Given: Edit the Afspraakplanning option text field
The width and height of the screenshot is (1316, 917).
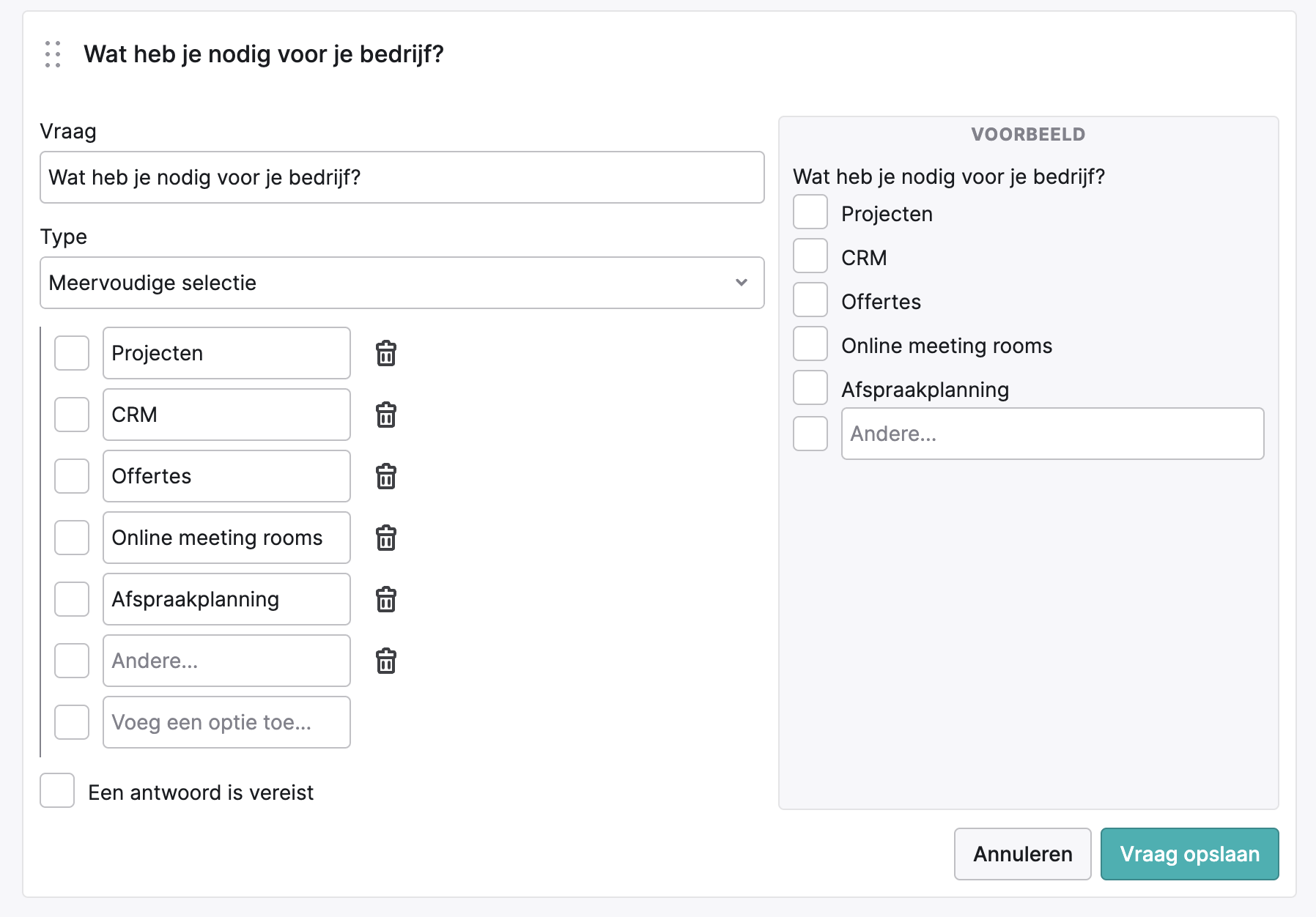Looking at the screenshot, I should coord(227,599).
